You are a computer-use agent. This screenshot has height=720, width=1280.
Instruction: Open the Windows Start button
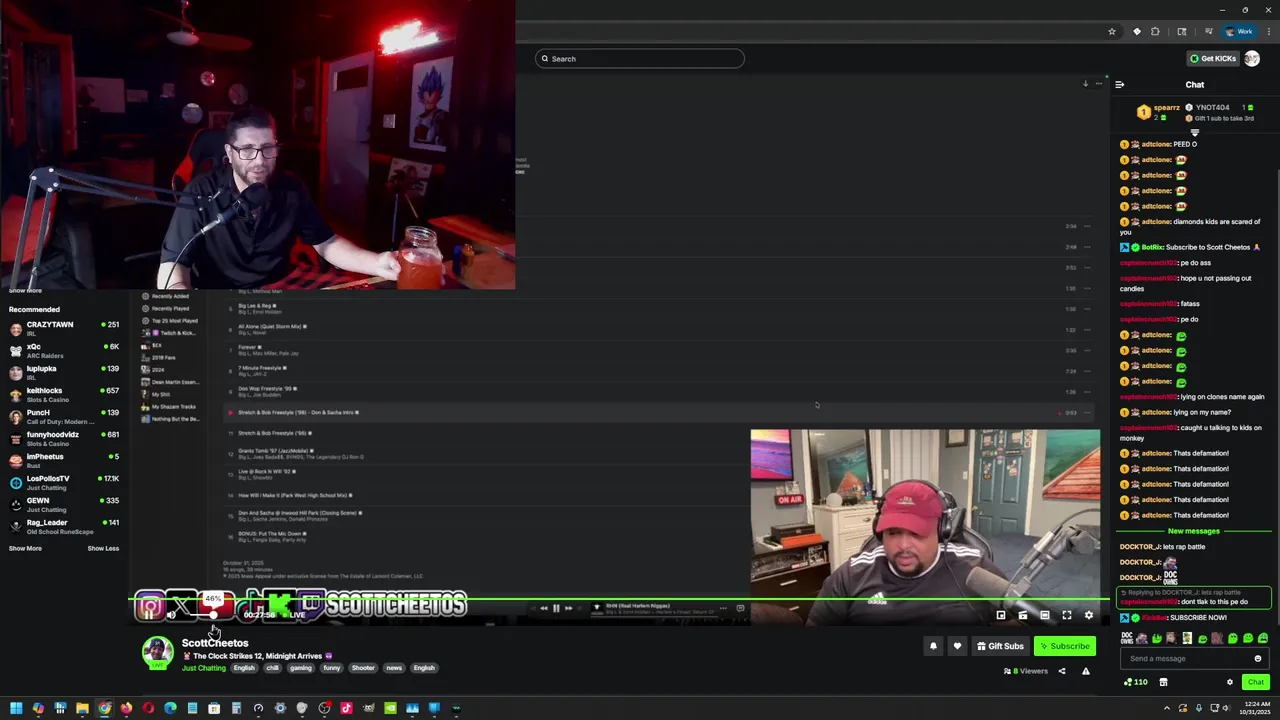[16, 708]
